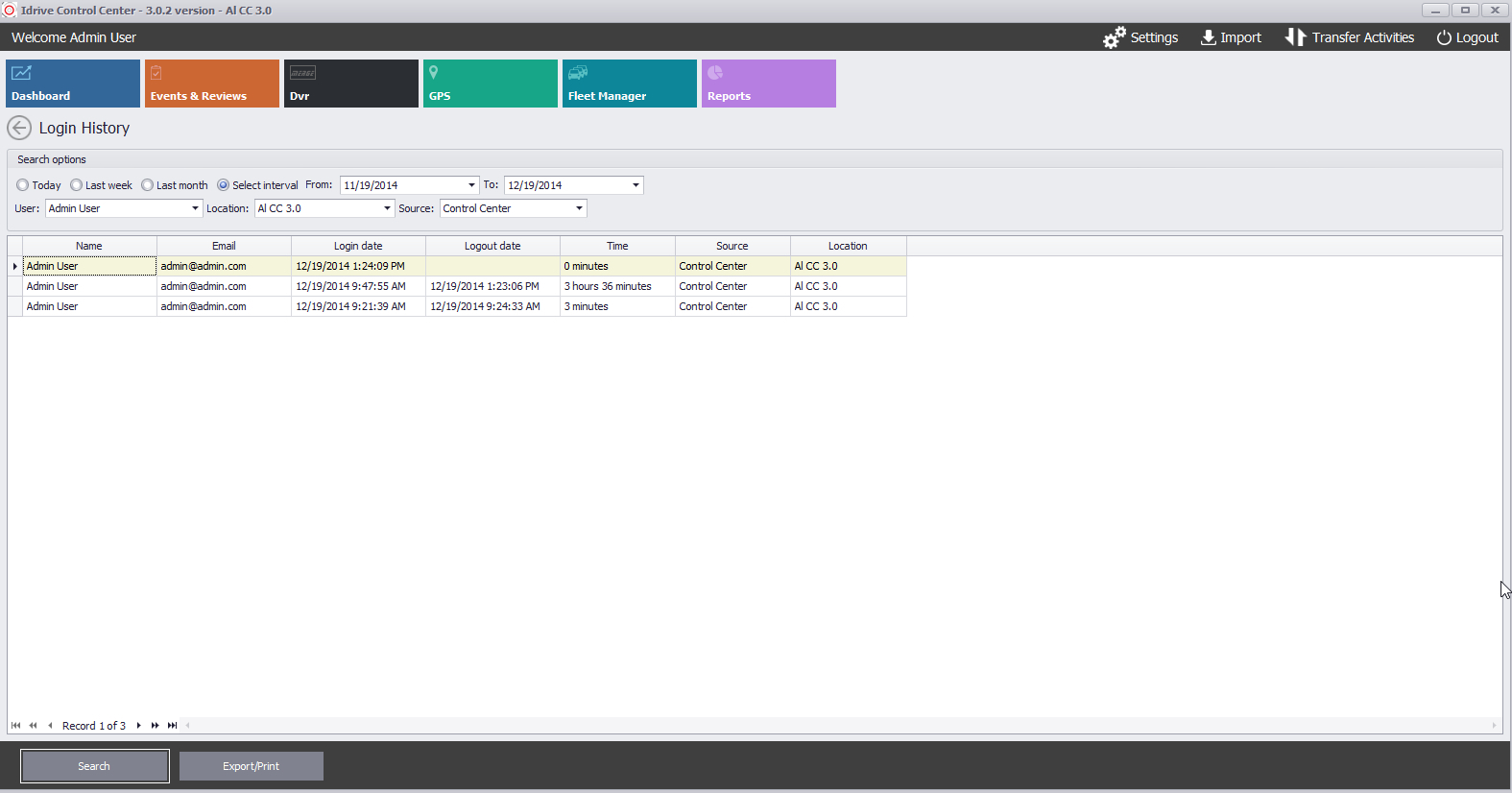This screenshot has height=793, width=1512.
Task: Open Settings via the gears icon
Action: 1114,37
